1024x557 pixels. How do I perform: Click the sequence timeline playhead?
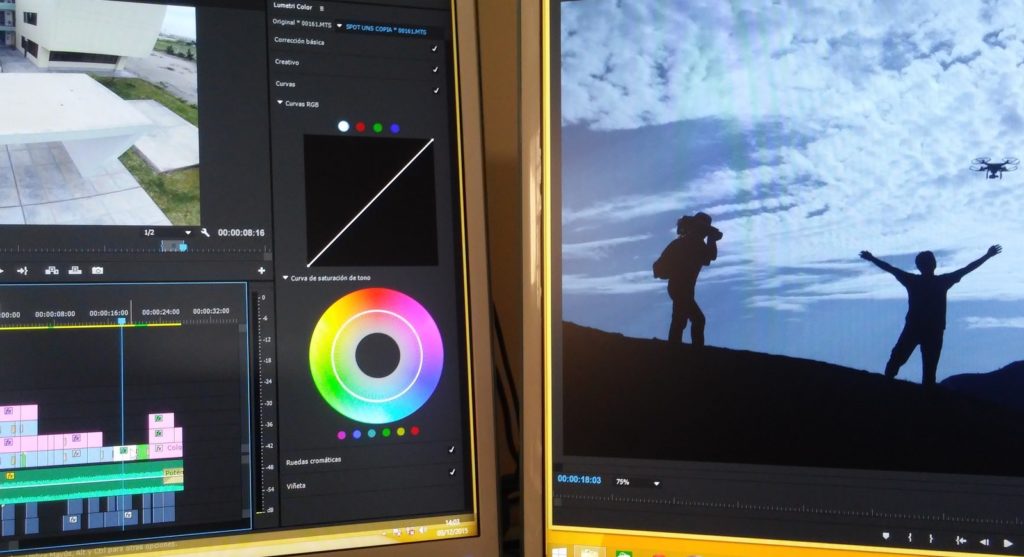click(x=121, y=321)
